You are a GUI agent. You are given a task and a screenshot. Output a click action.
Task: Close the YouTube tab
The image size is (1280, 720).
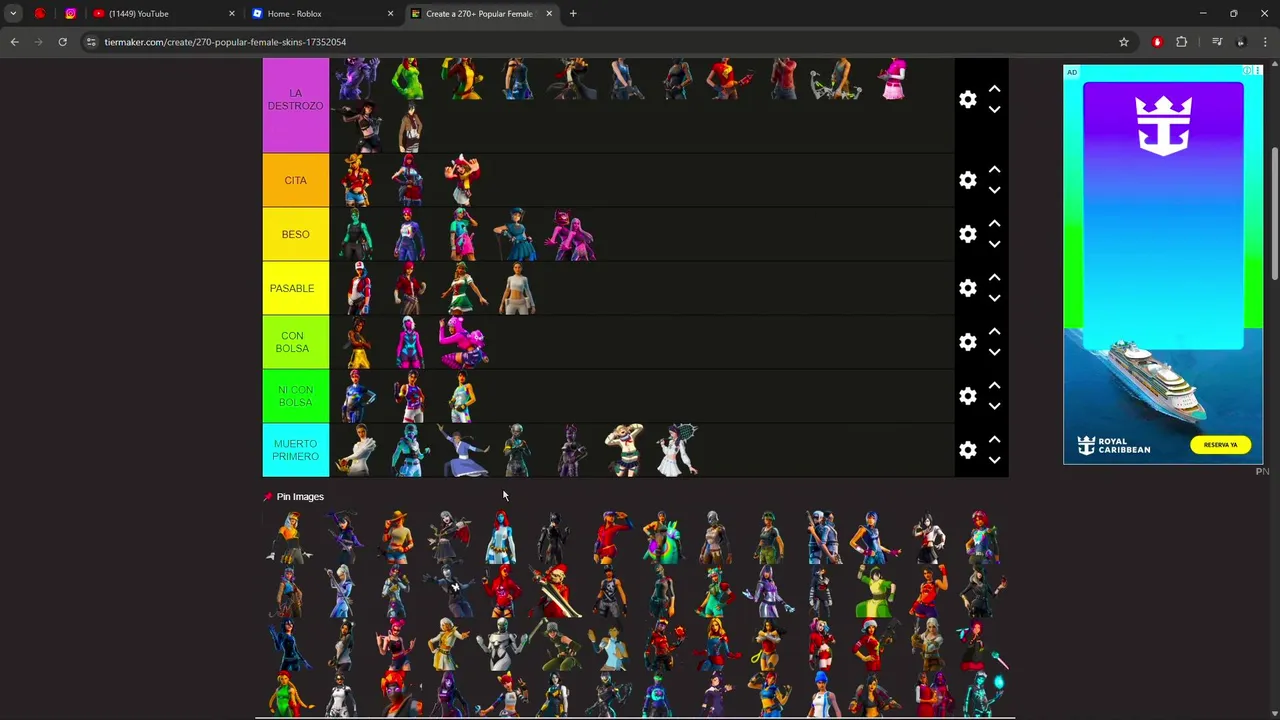pos(232,14)
